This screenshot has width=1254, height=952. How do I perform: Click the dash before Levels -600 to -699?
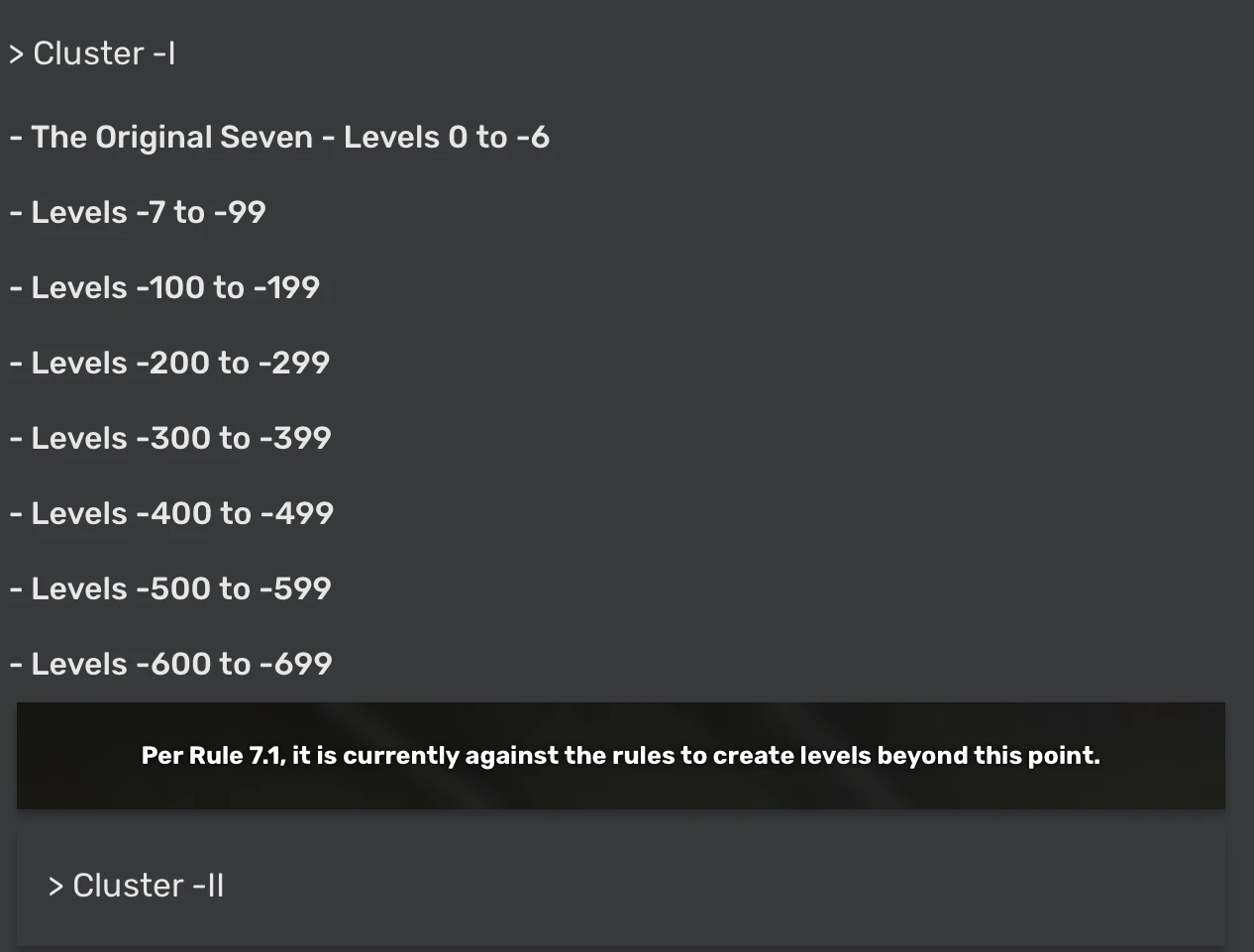point(14,664)
